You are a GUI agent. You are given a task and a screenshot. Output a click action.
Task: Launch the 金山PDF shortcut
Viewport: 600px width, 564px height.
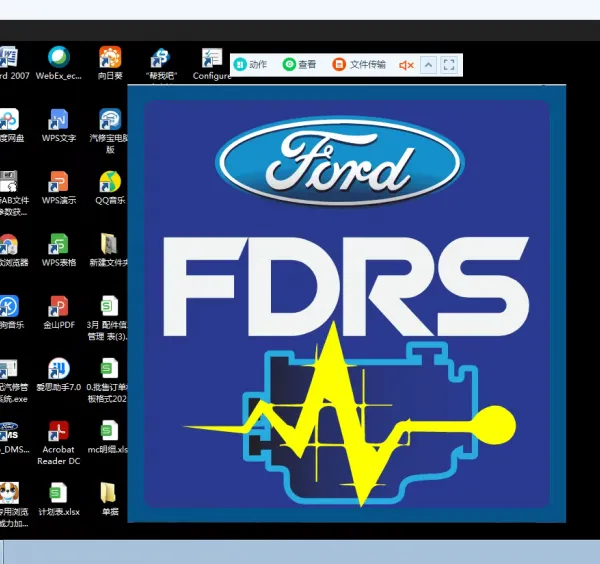59,312
